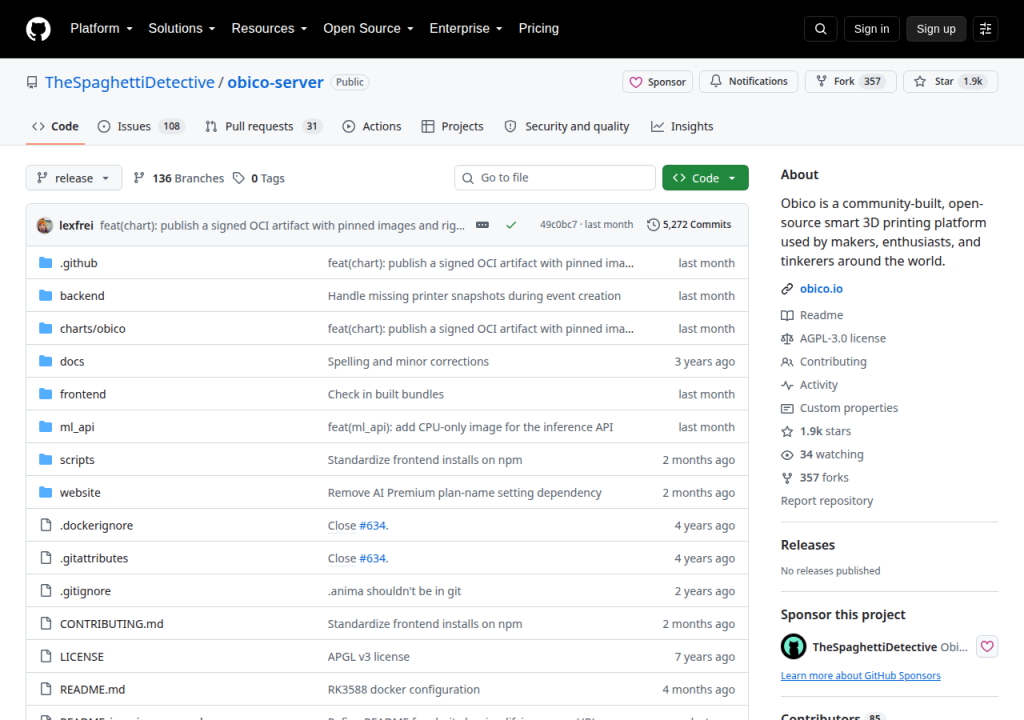The image size is (1024, 720).
Task: Click Sign up
Action: coord(935,29)
